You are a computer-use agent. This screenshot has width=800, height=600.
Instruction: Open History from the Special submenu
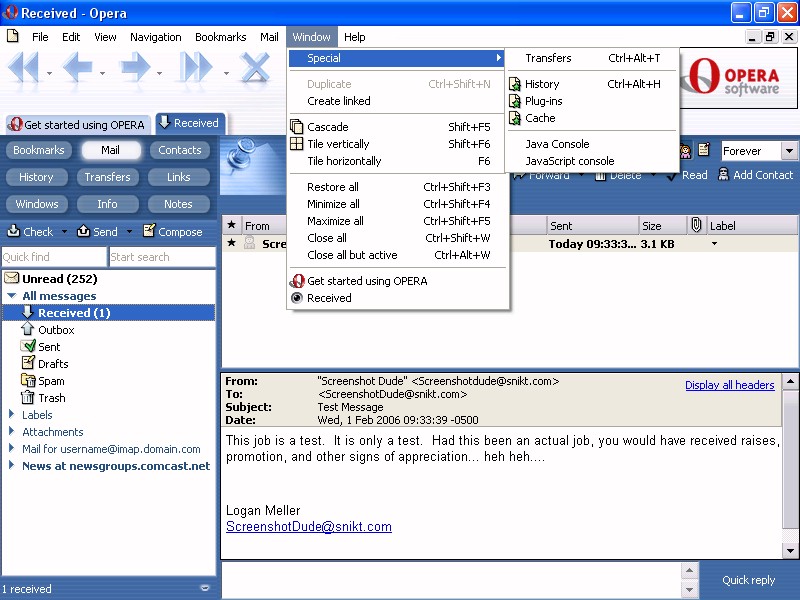tap(542, 84)
